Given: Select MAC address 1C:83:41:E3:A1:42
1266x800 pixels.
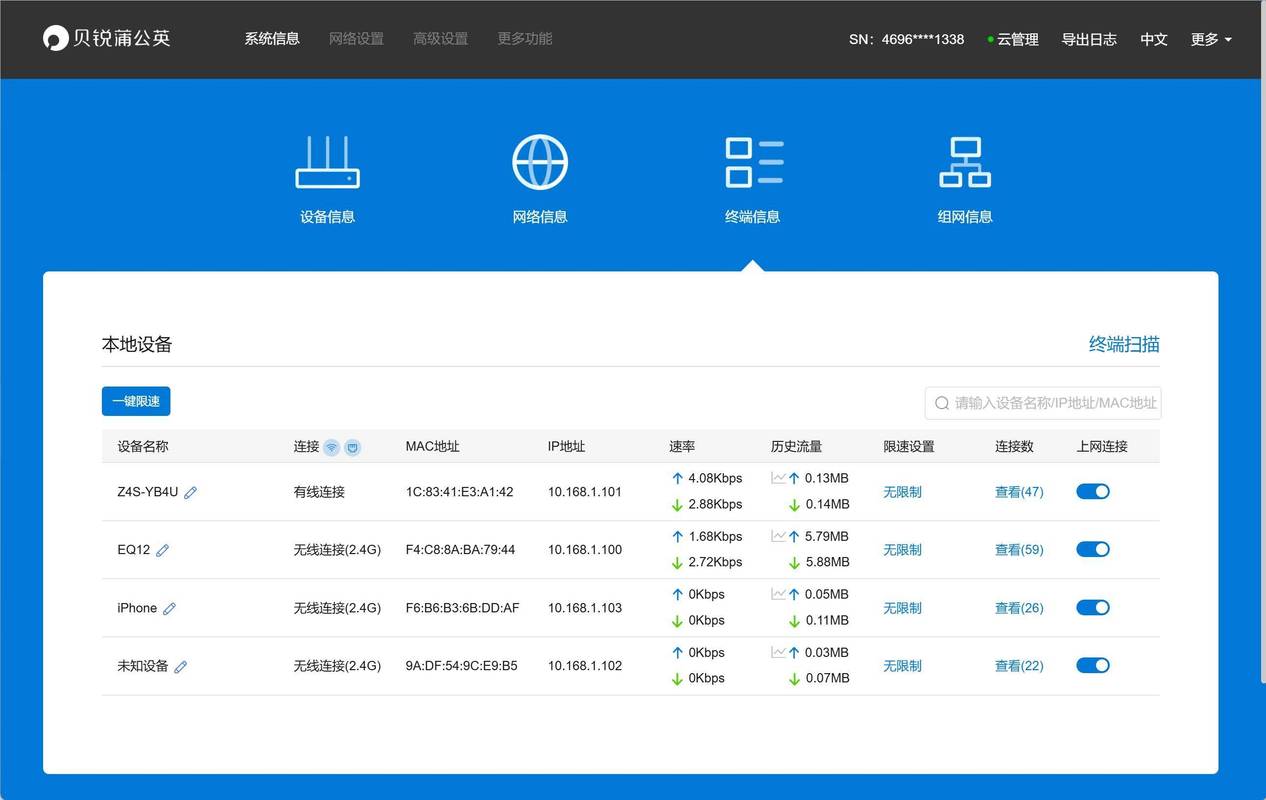Looking at the screenshot, I should 459,492.
